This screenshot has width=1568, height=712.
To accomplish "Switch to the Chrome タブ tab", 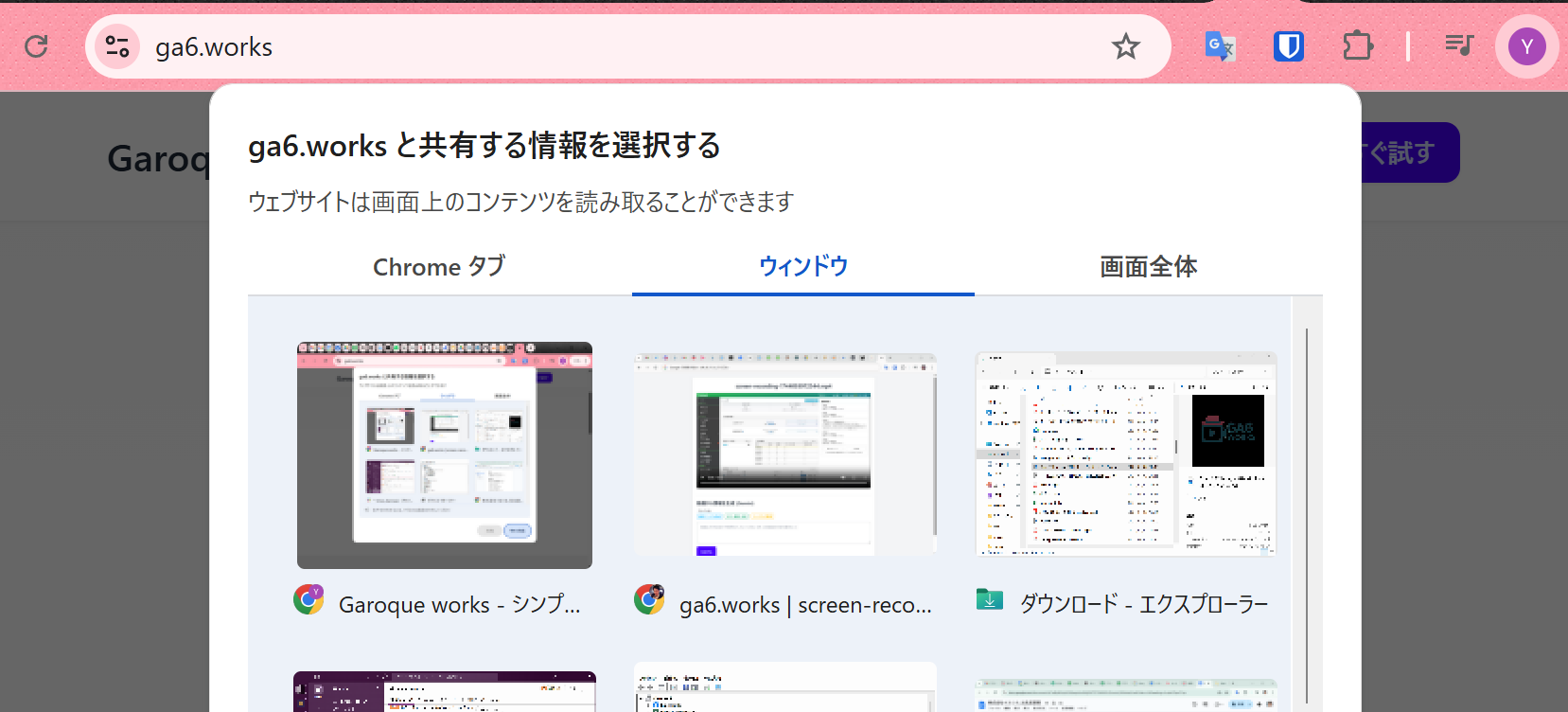I will pyautogui.click(x=439, y=267).
